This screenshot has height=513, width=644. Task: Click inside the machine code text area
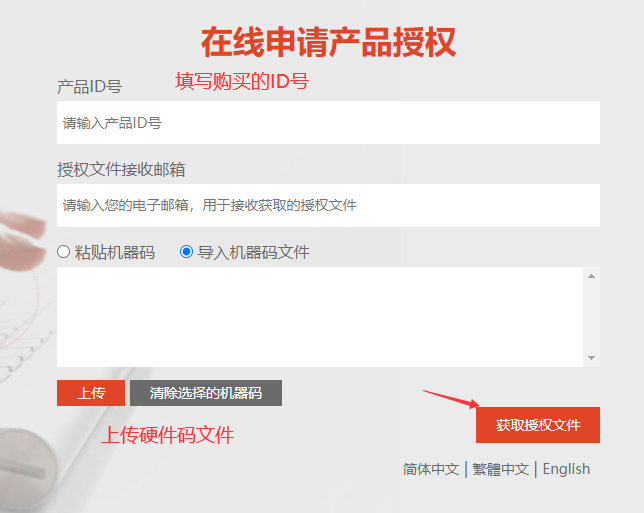click(x=320, y=316)
